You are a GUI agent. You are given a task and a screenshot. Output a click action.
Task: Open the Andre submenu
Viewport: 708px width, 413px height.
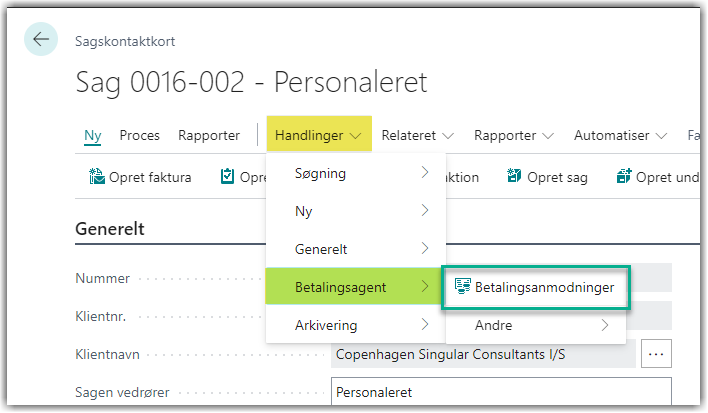536,325
